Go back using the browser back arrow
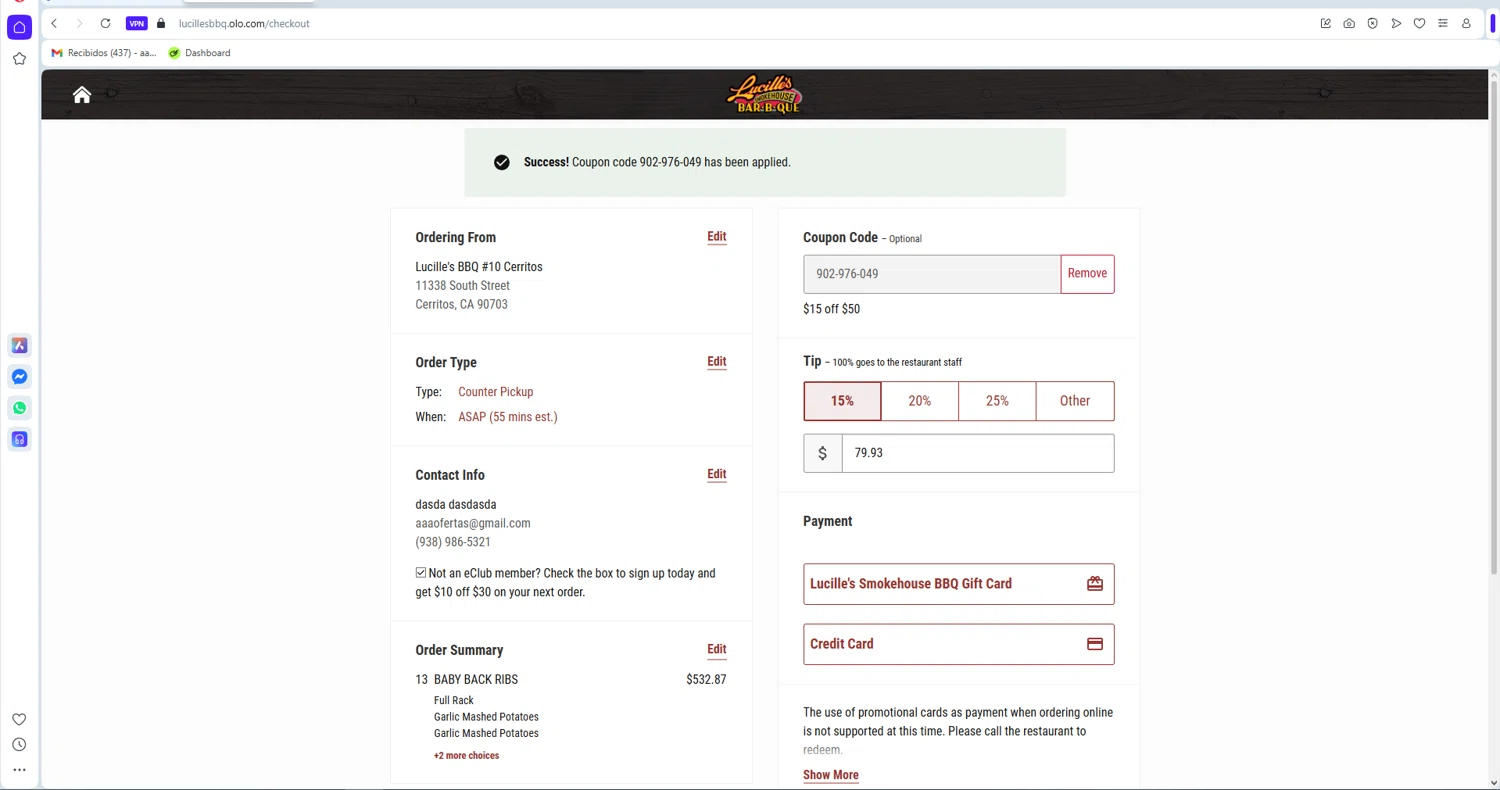Viewport: 1500px width, 790px height. pos(54,23)
